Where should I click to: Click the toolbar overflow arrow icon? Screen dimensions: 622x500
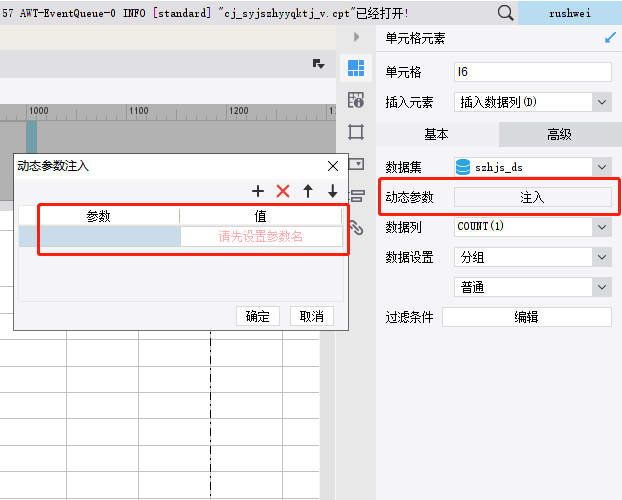[x=319, y=64]
